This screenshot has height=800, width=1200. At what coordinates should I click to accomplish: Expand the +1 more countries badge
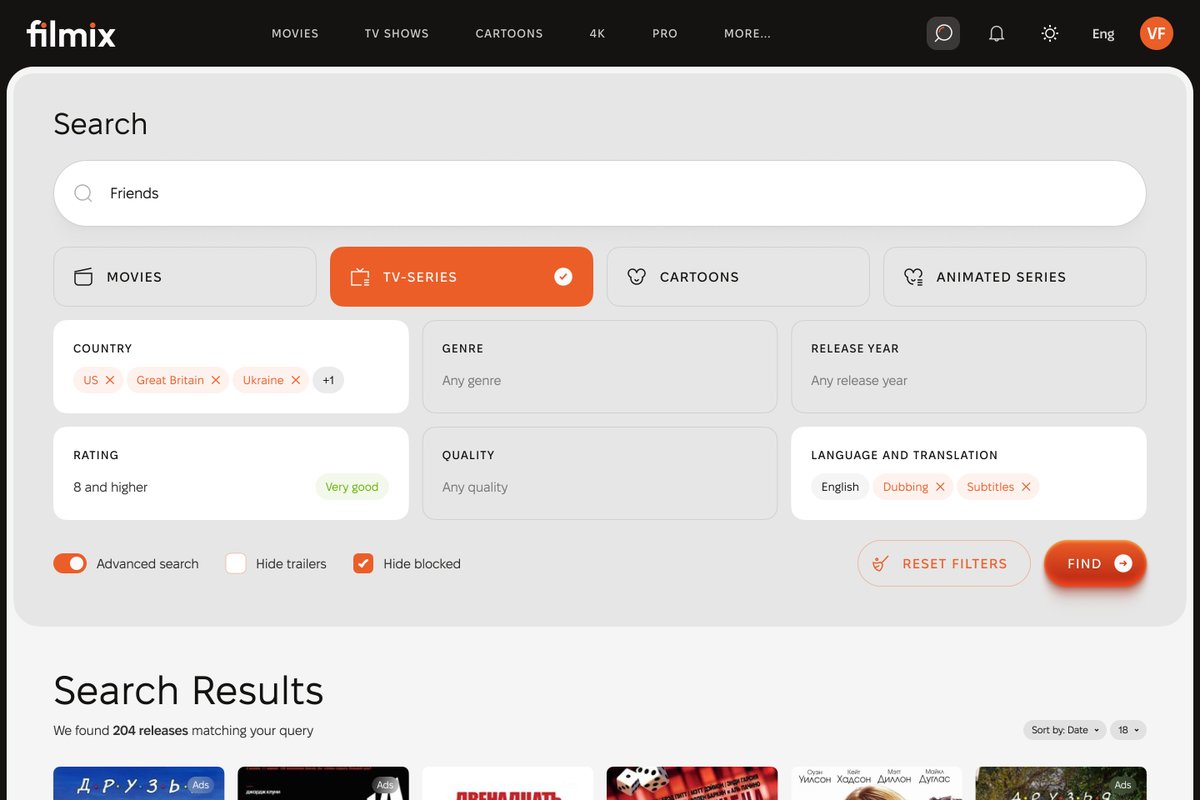click(x=328, y=380)
